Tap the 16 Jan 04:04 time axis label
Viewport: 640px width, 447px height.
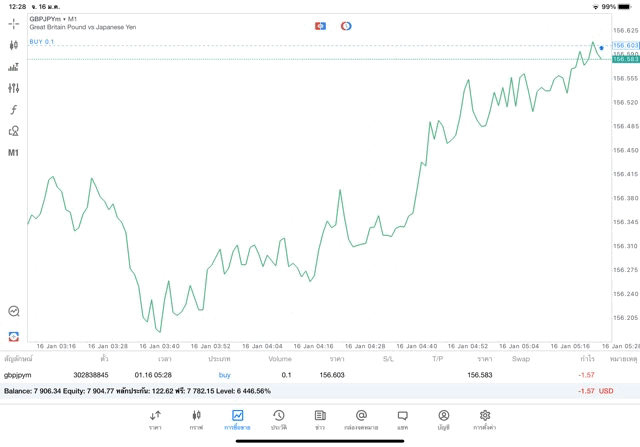pos(262,346)
